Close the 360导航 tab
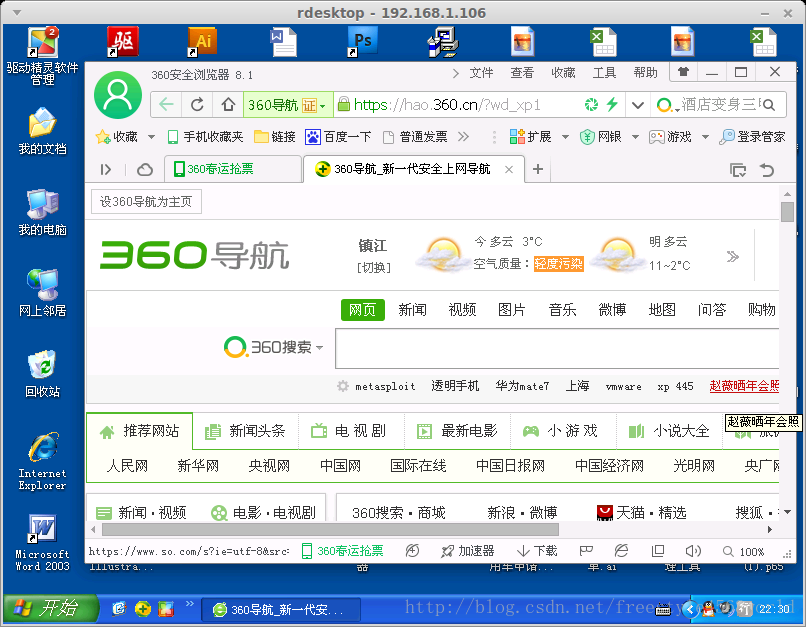The height and width of the screenshot is (627, 806). pos(509,170)
